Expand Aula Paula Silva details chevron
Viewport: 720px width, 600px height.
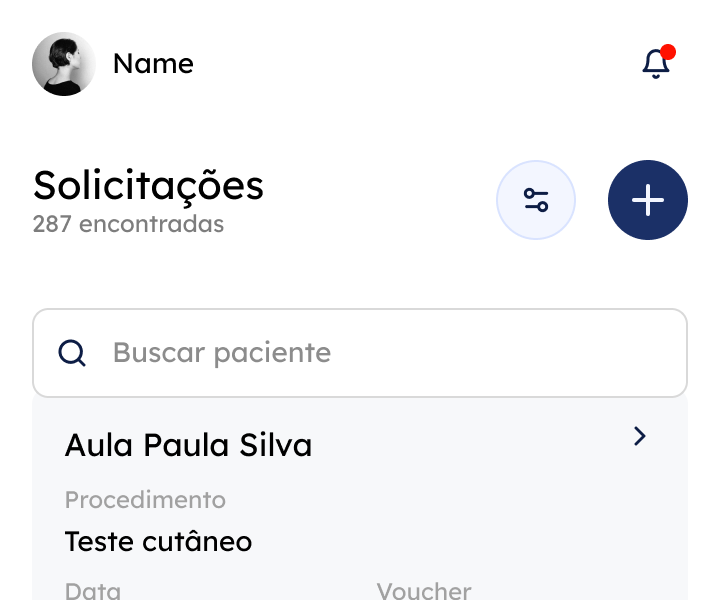point(640,436)
